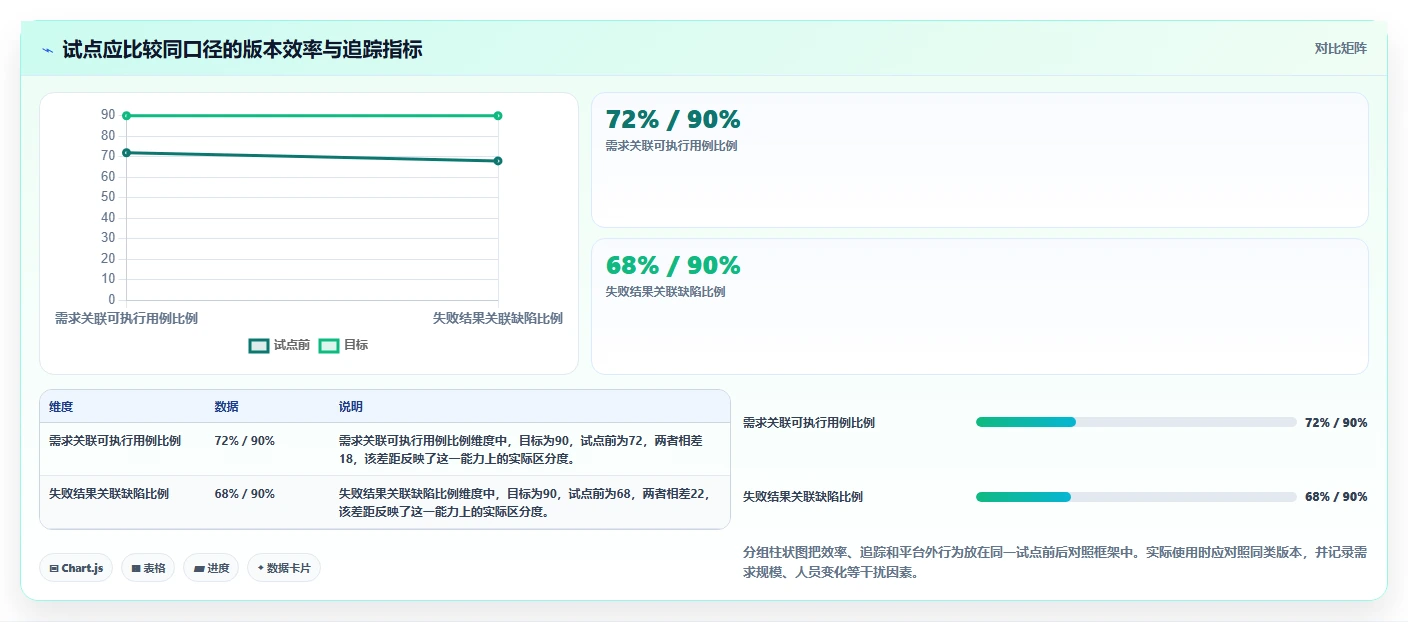Click description mentioning 两者相差18

528,450
